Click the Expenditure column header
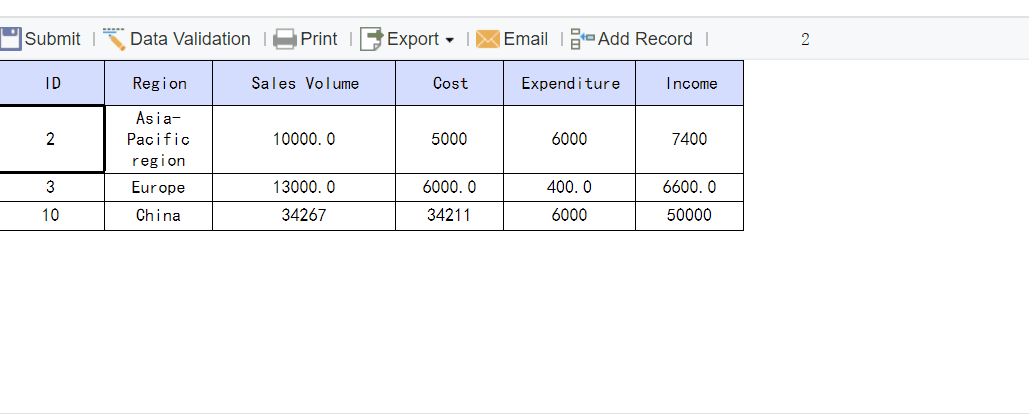Screen dimensions: 1029x414 coord(570,83)
